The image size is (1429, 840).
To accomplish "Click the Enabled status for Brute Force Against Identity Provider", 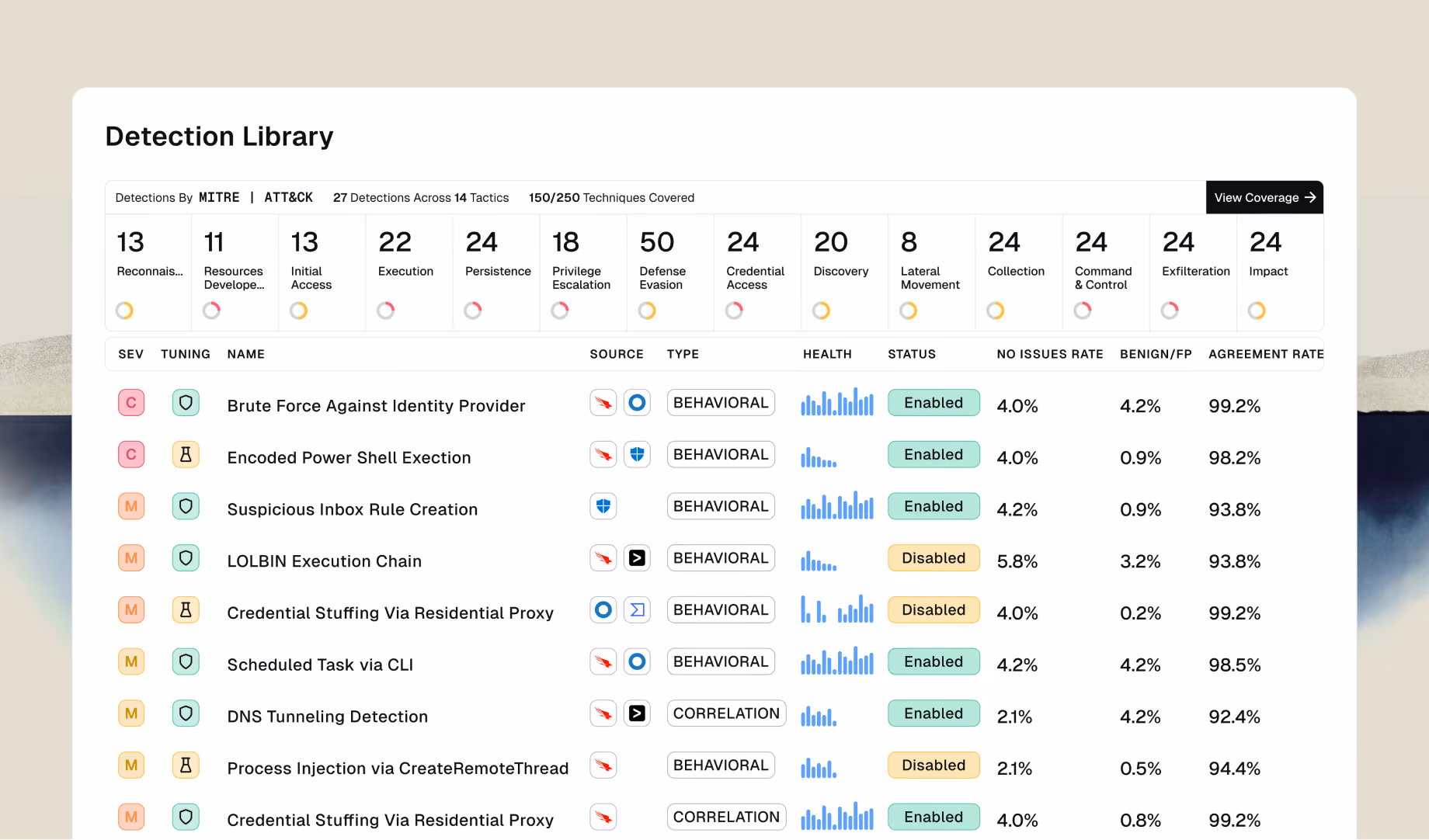I will pyautogui.click(x=934, y=403).
